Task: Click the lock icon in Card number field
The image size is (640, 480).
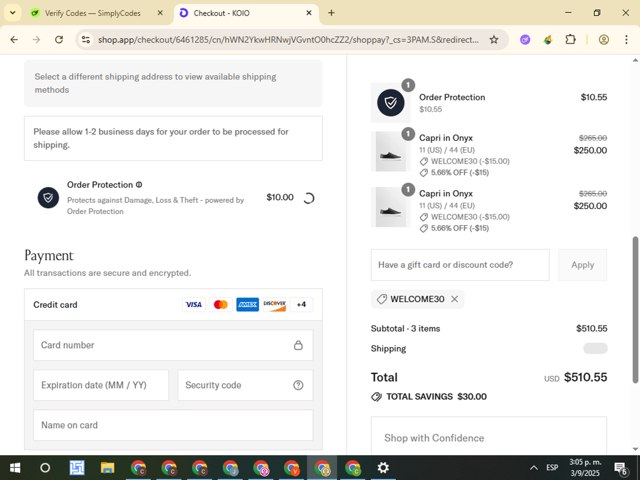Action: (298, 345)
